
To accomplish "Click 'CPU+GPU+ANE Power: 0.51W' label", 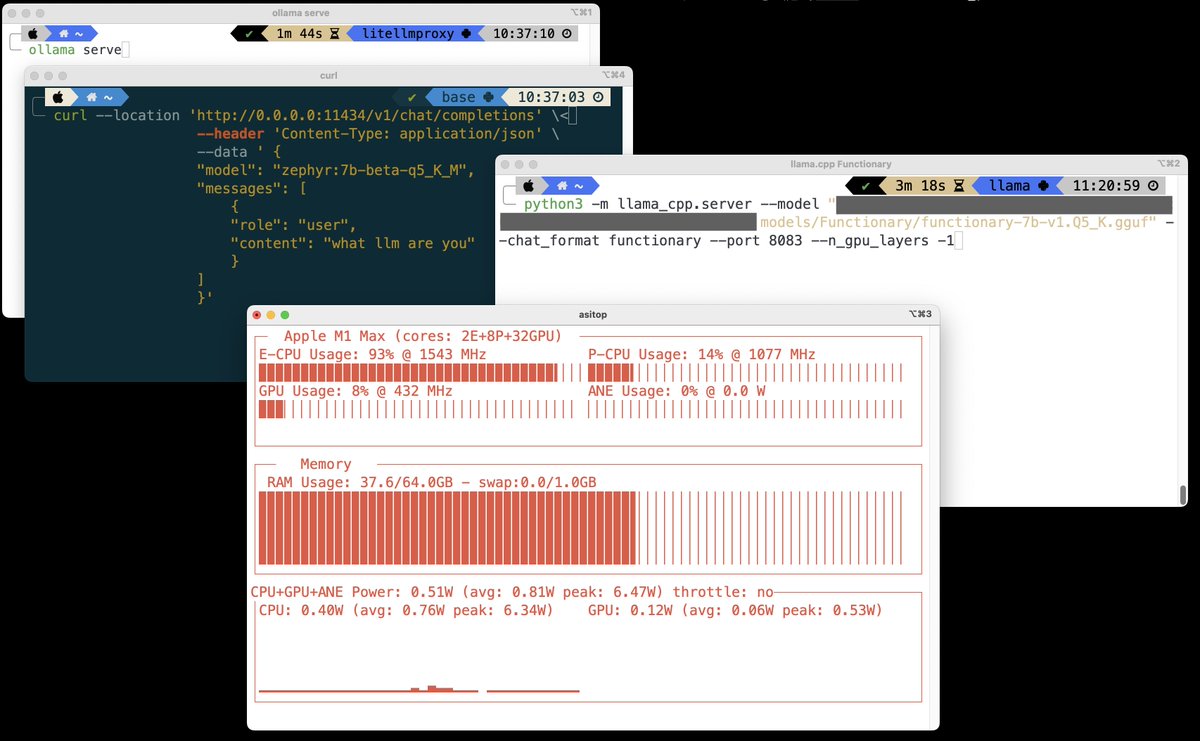I will click(351, 592).
